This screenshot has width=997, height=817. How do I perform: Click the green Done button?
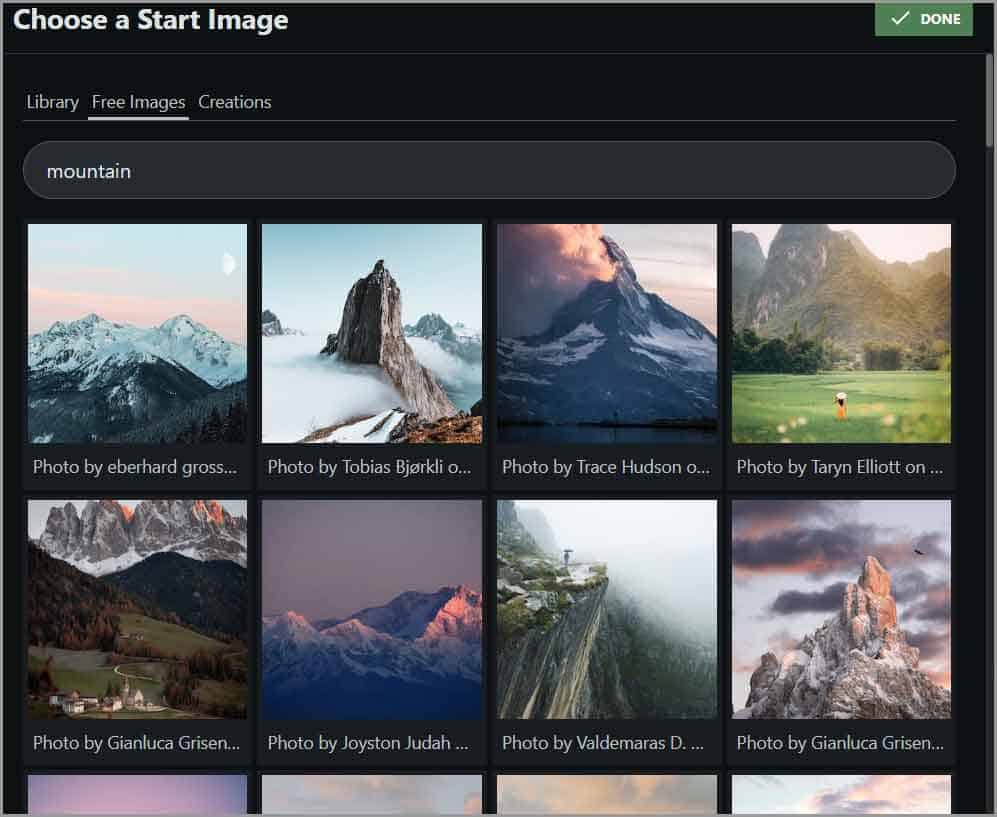click(923, 19)
